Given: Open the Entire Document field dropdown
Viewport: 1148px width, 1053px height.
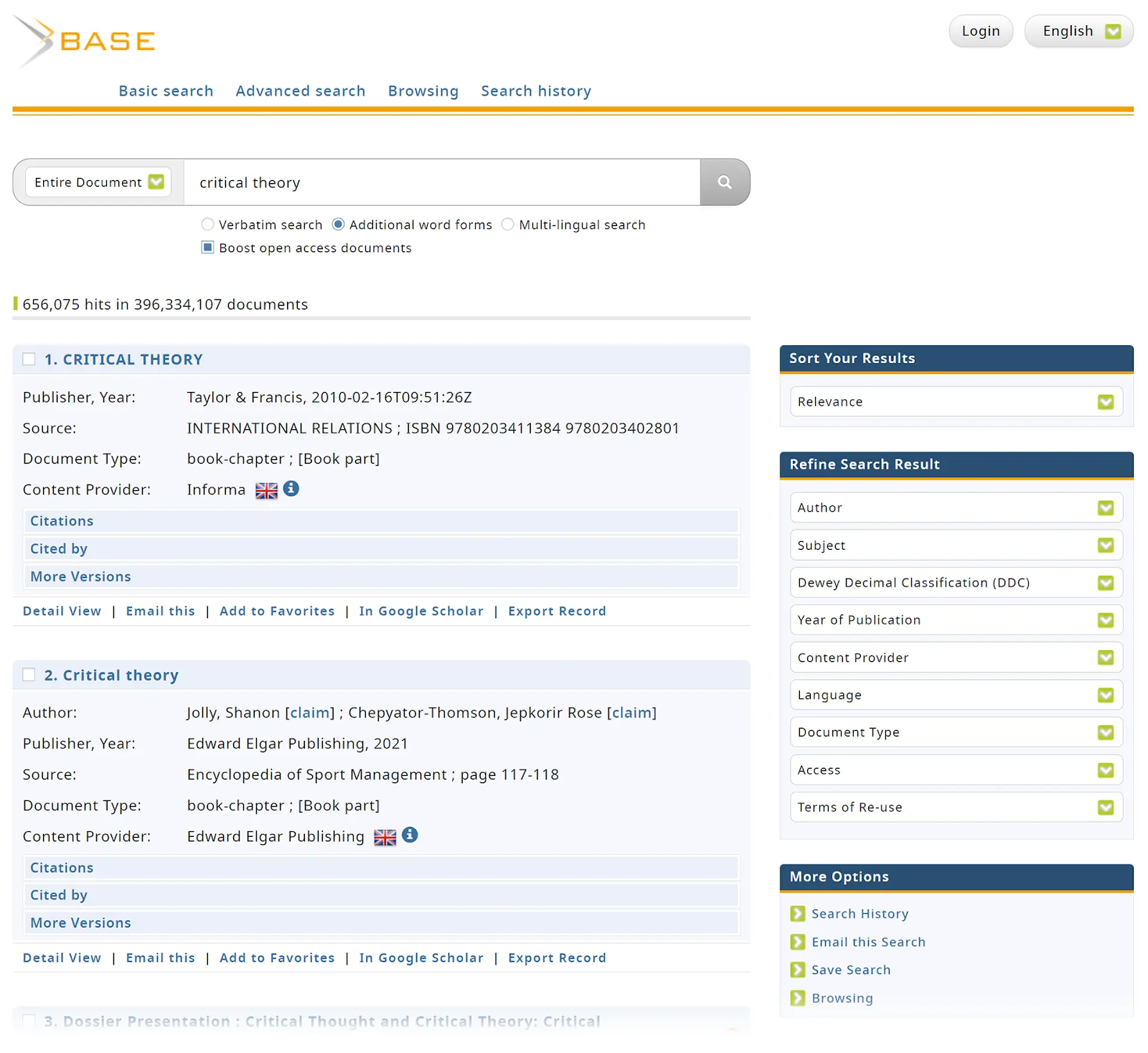Looking at the screenshot, I should [x=99, y=182].
